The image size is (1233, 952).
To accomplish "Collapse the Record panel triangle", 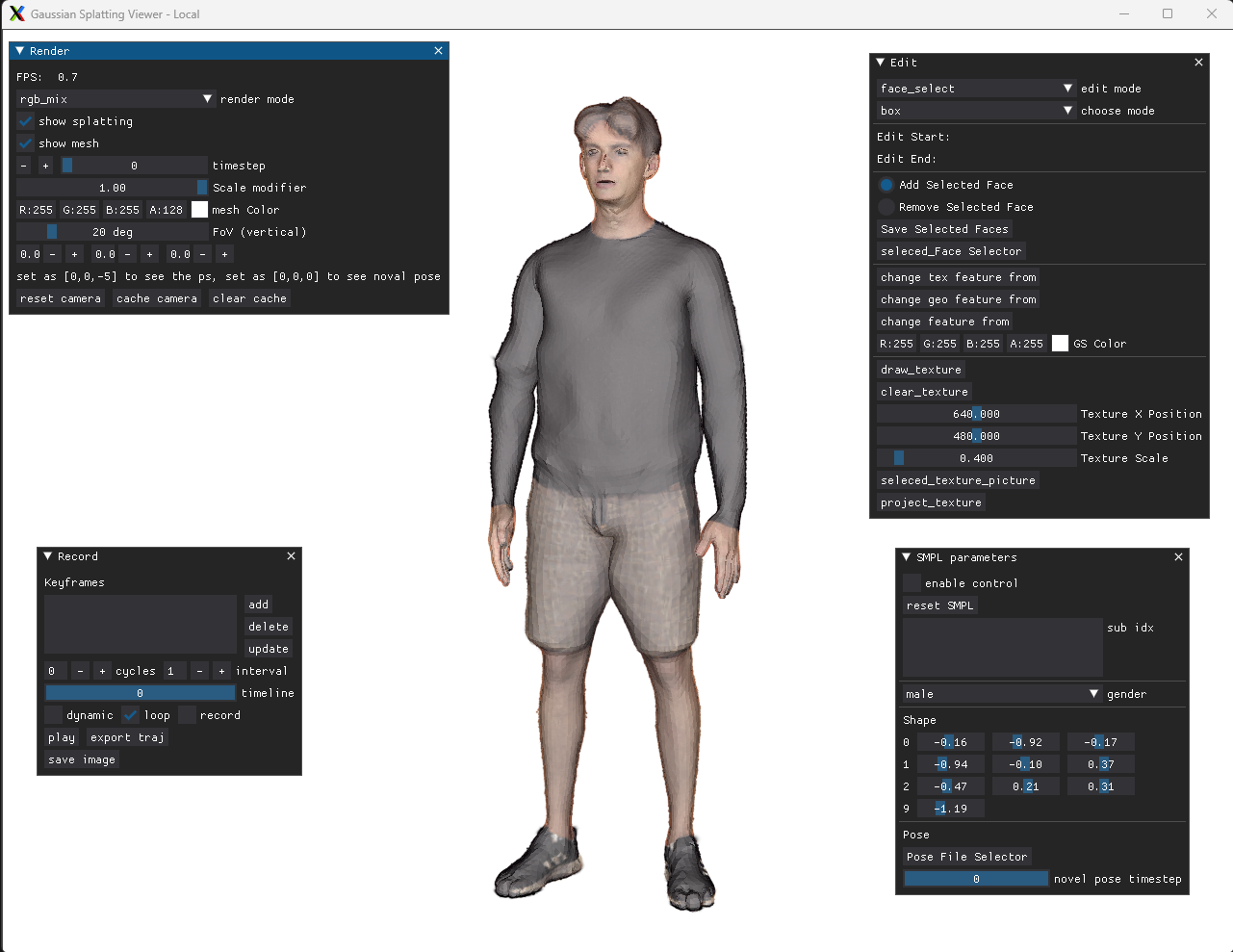I will [48, 556].
